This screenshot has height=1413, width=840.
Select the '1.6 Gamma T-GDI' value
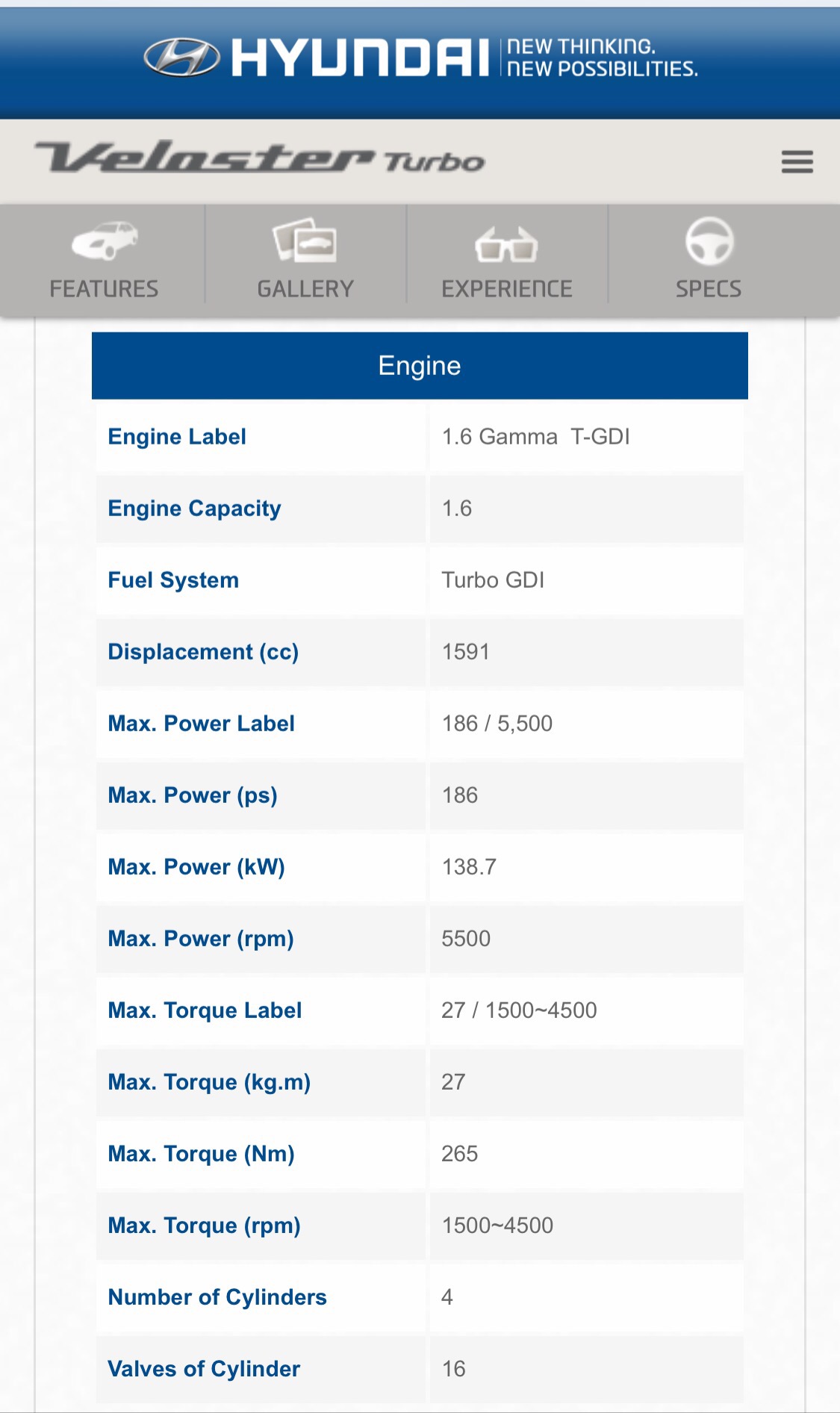[536, 437]
